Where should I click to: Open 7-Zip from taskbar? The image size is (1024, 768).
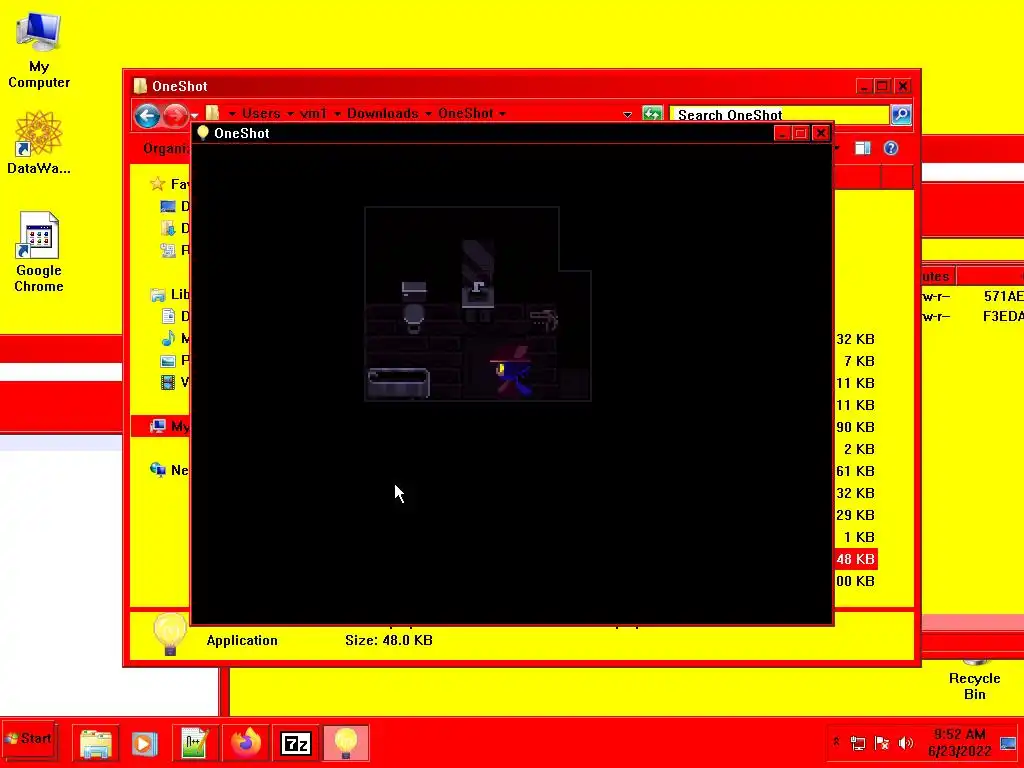click(x=295, y=743)
